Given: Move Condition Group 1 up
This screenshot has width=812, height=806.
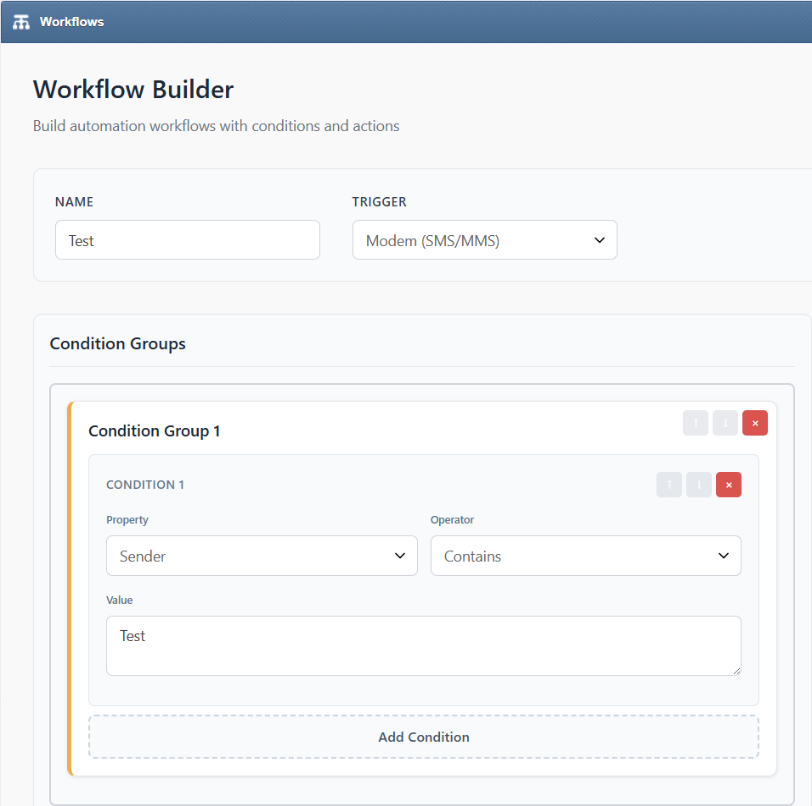Looking at the screenshot, I should (695, 423).
